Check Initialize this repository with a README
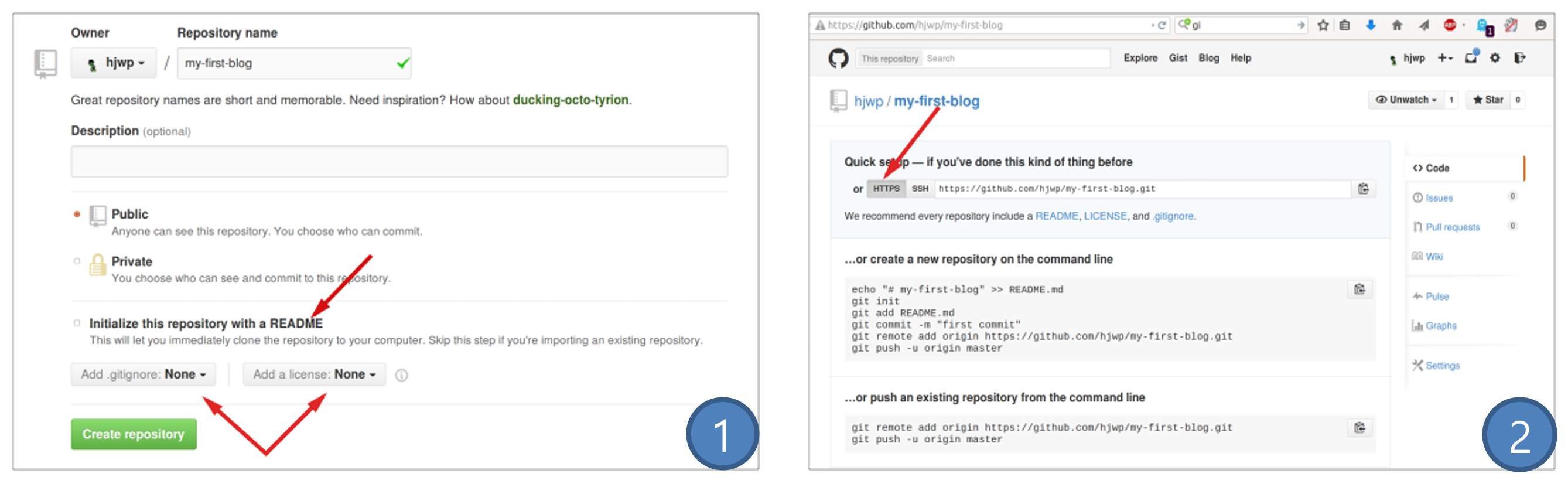The height and width of the screenshot is (487, 1568). tap(77, 323)
